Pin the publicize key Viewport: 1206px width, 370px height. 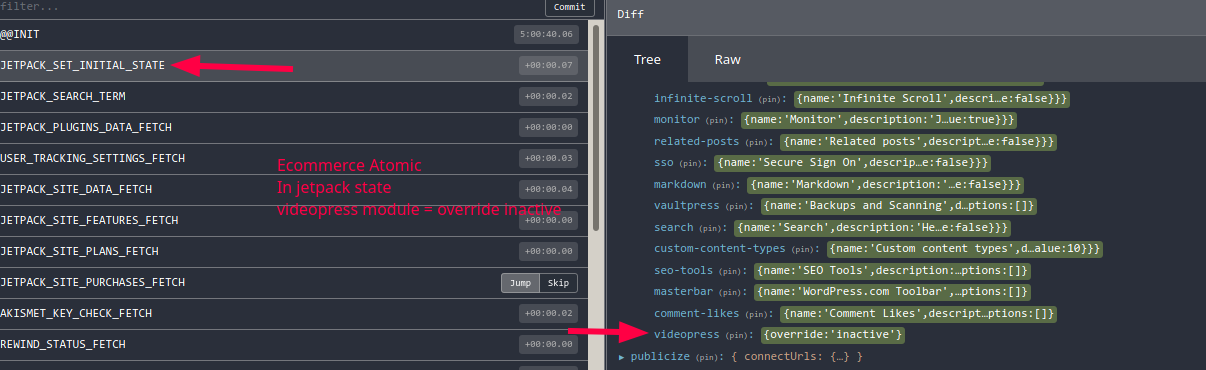pyautogui.click(x=709, y=357)
